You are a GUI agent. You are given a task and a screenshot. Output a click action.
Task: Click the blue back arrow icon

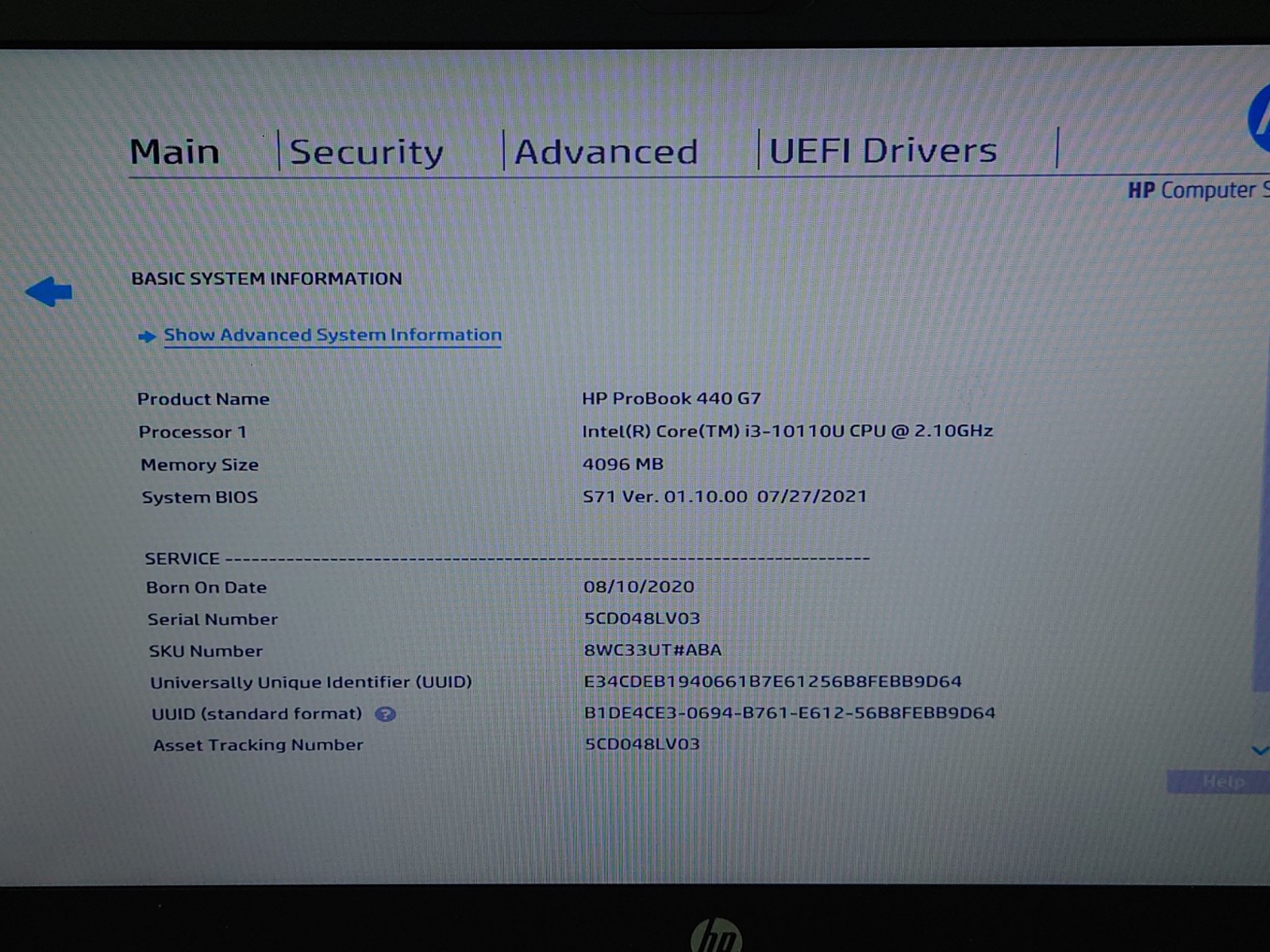tap(49, 292)
